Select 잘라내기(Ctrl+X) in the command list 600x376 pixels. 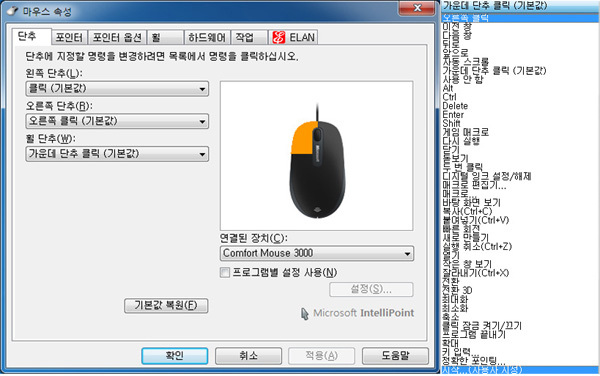click(x=476, y=273)
